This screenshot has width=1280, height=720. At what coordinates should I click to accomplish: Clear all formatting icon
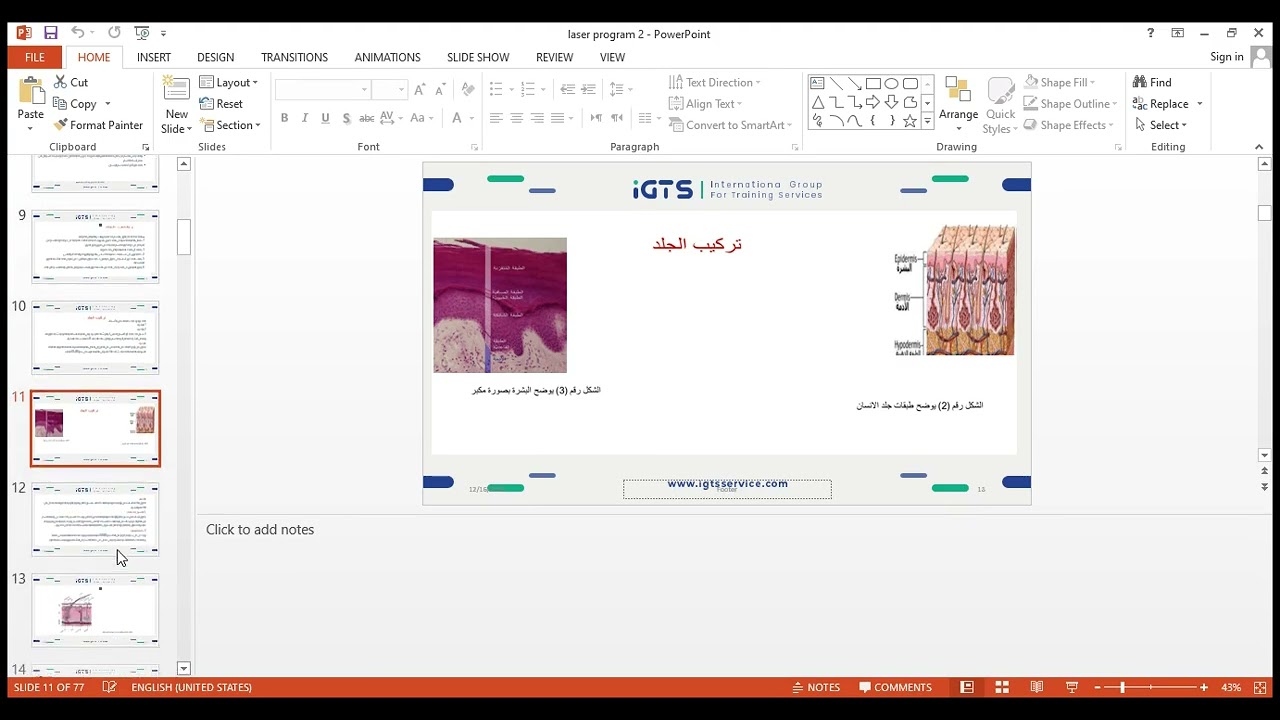pyautogui.click(x=468, y=90)
